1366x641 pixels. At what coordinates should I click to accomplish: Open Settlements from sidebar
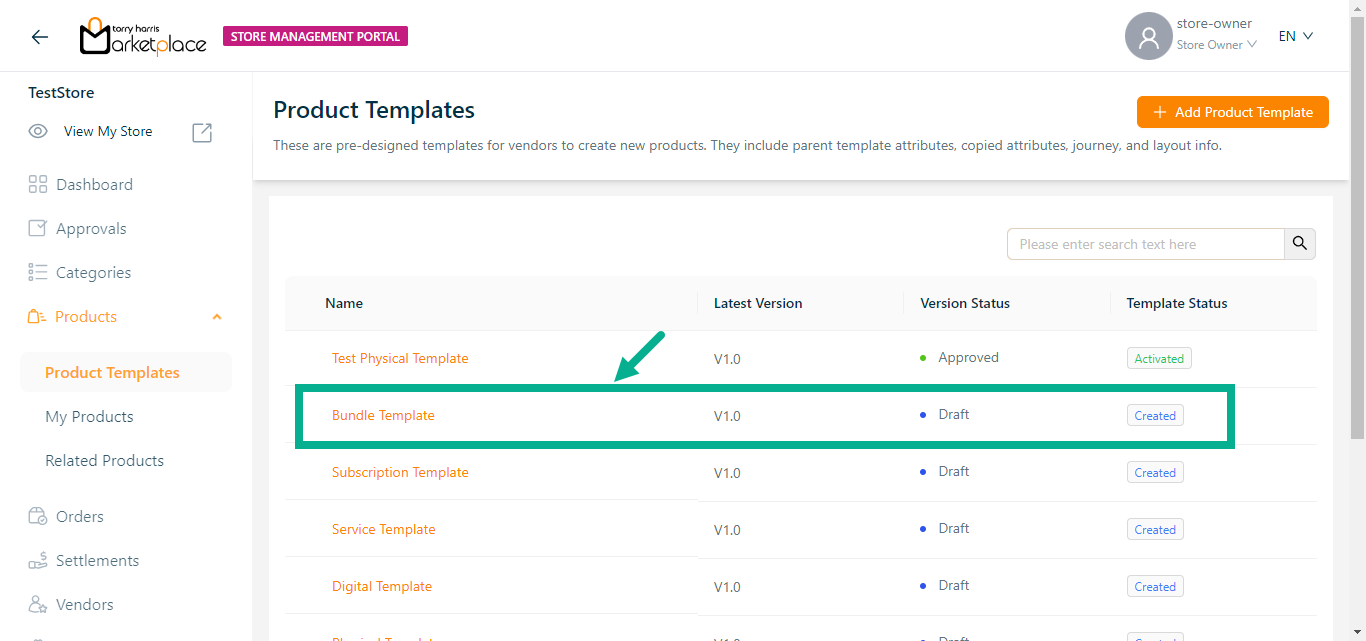pyautogui.click(x=97, y=561)
